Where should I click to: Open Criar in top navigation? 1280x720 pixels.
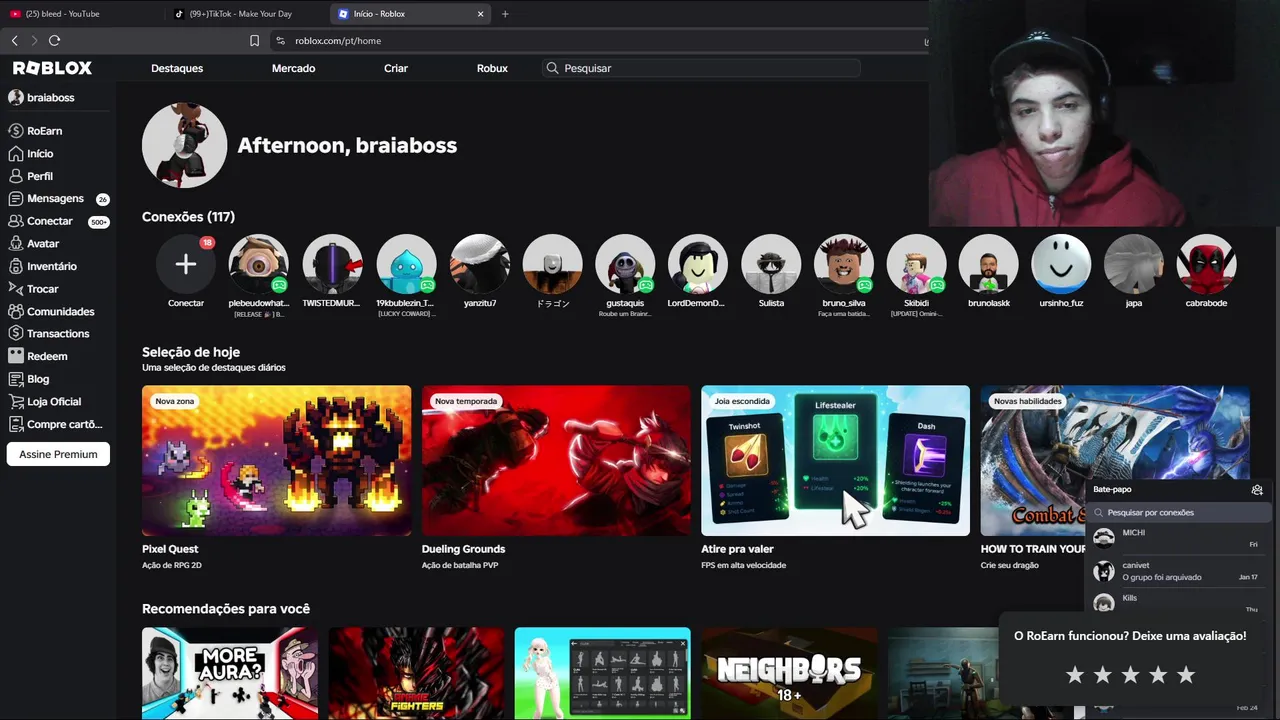(396, 68)
